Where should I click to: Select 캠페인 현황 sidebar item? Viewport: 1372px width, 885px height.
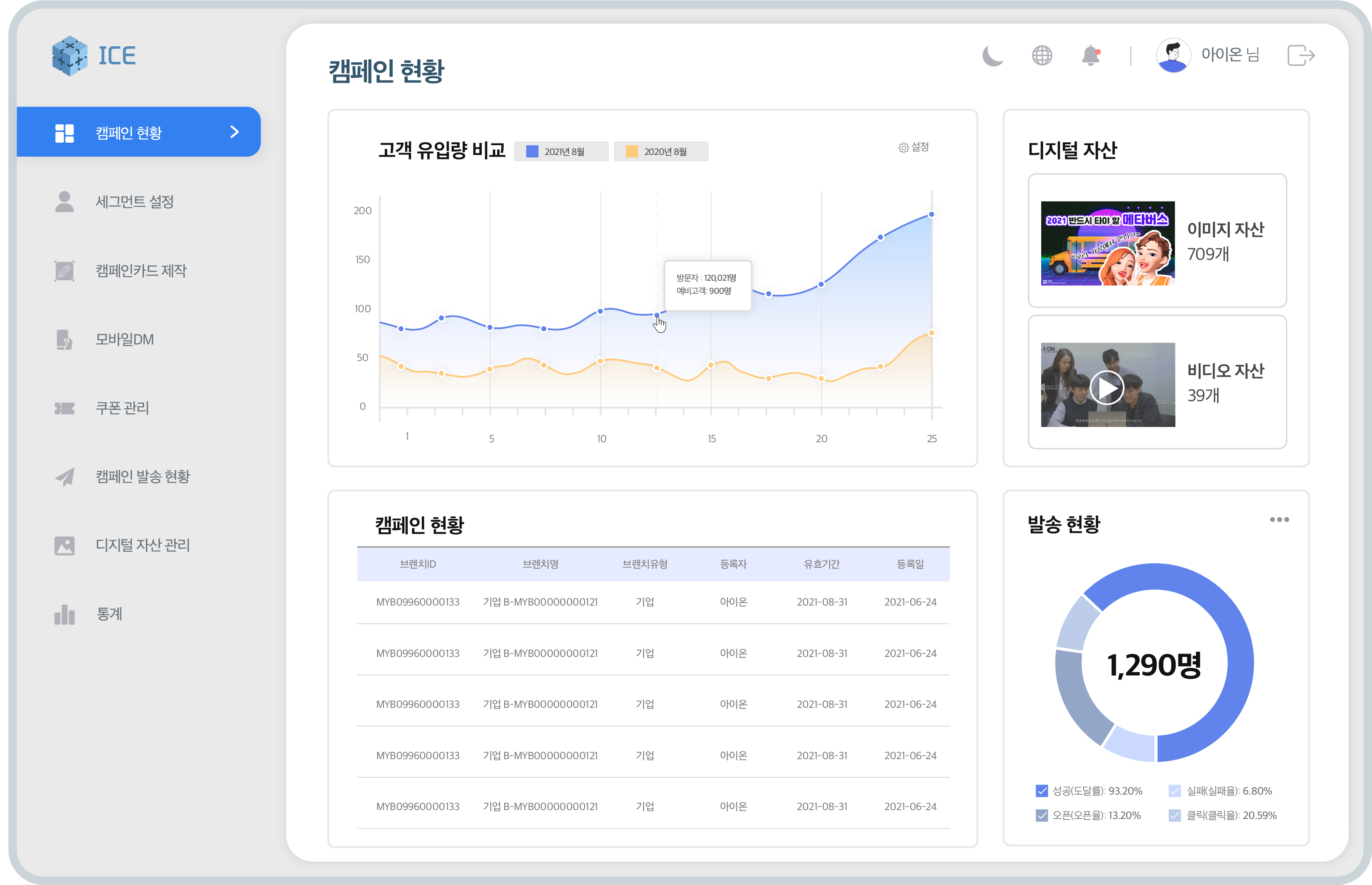138,132
